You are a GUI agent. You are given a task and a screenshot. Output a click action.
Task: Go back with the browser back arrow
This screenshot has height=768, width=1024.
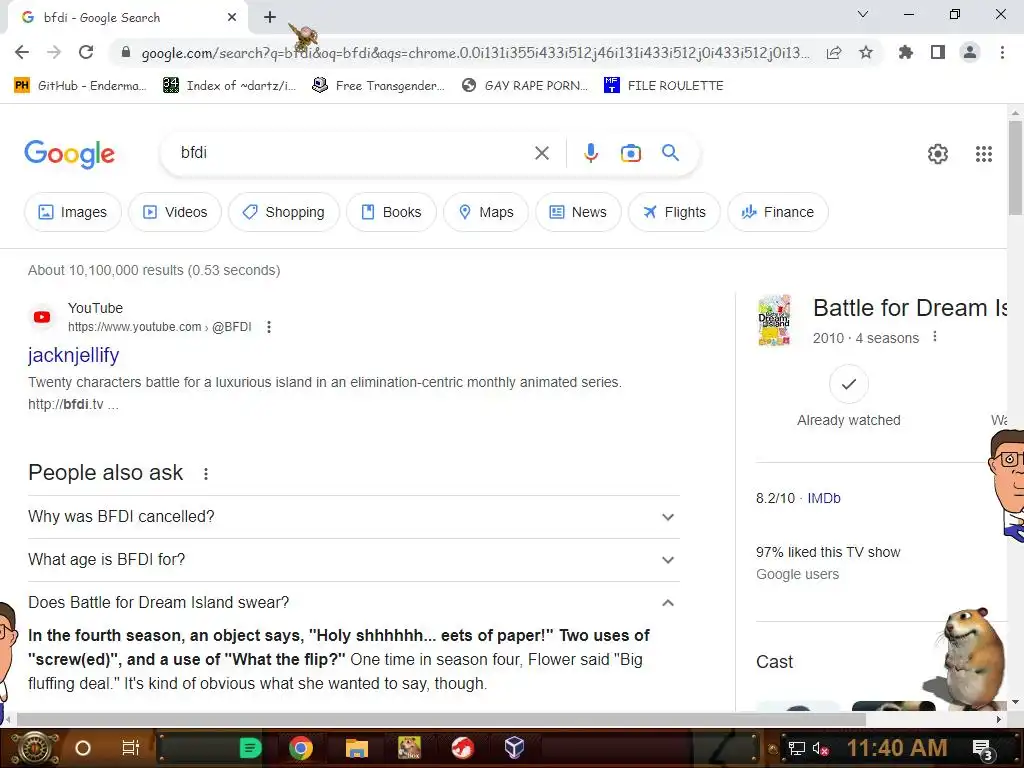22,52
